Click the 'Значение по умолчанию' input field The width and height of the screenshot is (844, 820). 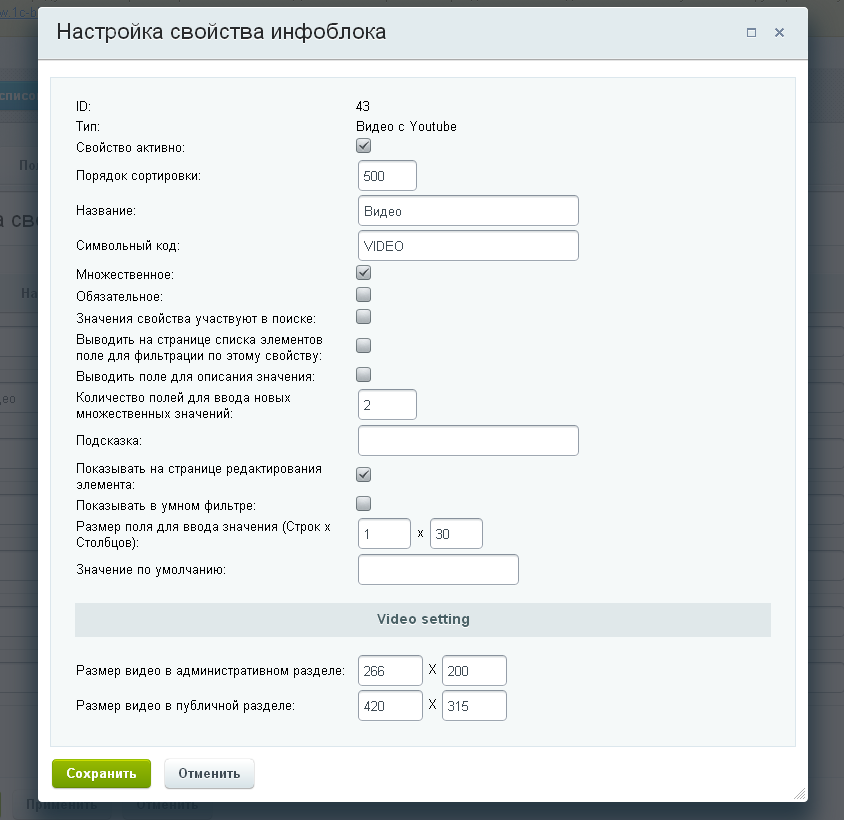pos(438,569)
